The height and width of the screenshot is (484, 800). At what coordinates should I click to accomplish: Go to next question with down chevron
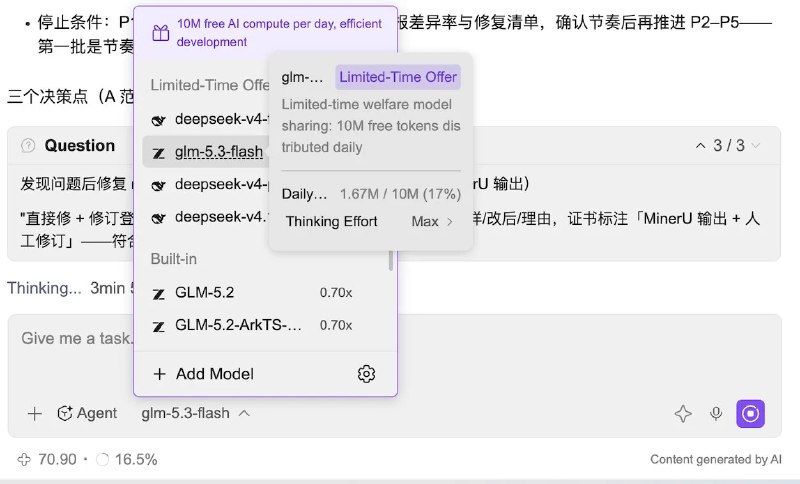(756, 146)
